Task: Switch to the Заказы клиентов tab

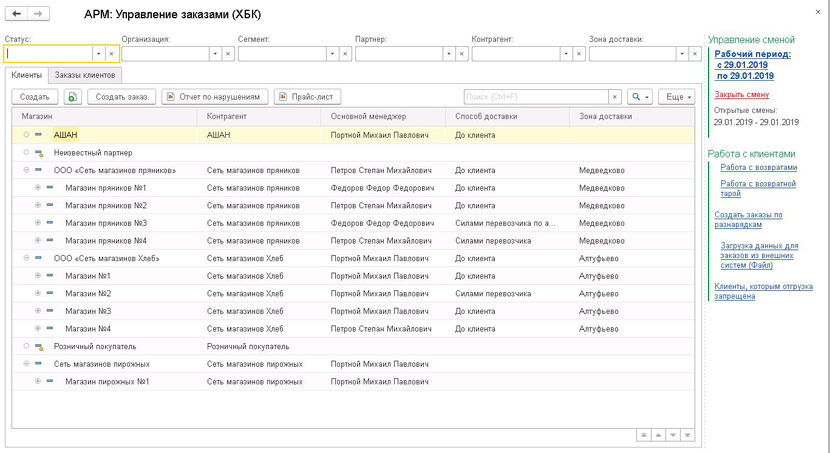Action: [85, 75]
